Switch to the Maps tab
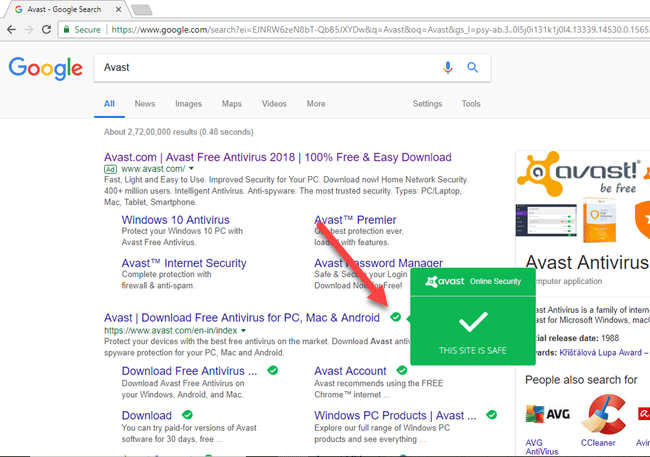Viewport: 650px width, 457px height. click(x=231, y=104)
